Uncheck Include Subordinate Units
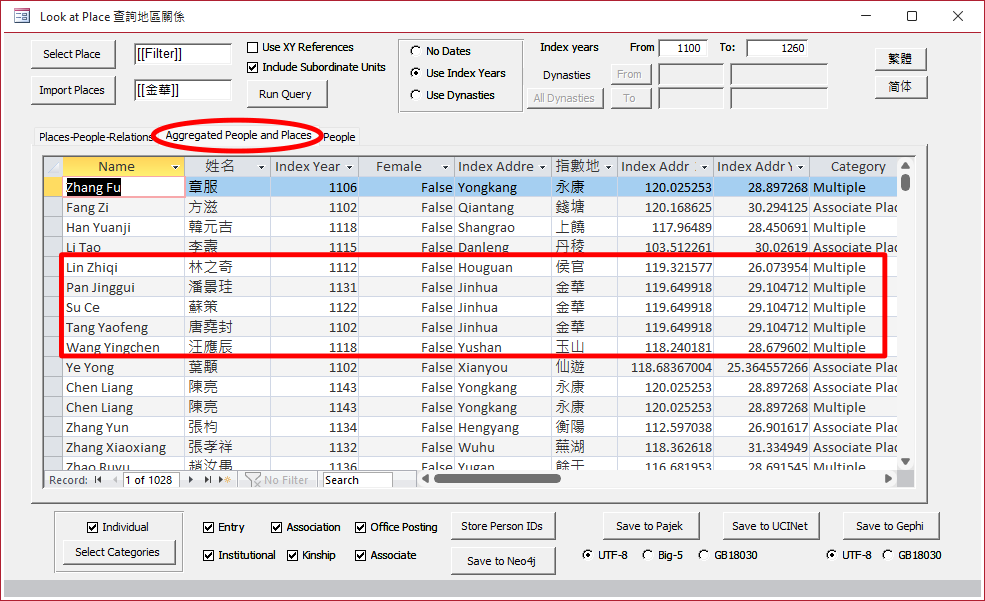The image size is (985, 601). click(253, 67)
